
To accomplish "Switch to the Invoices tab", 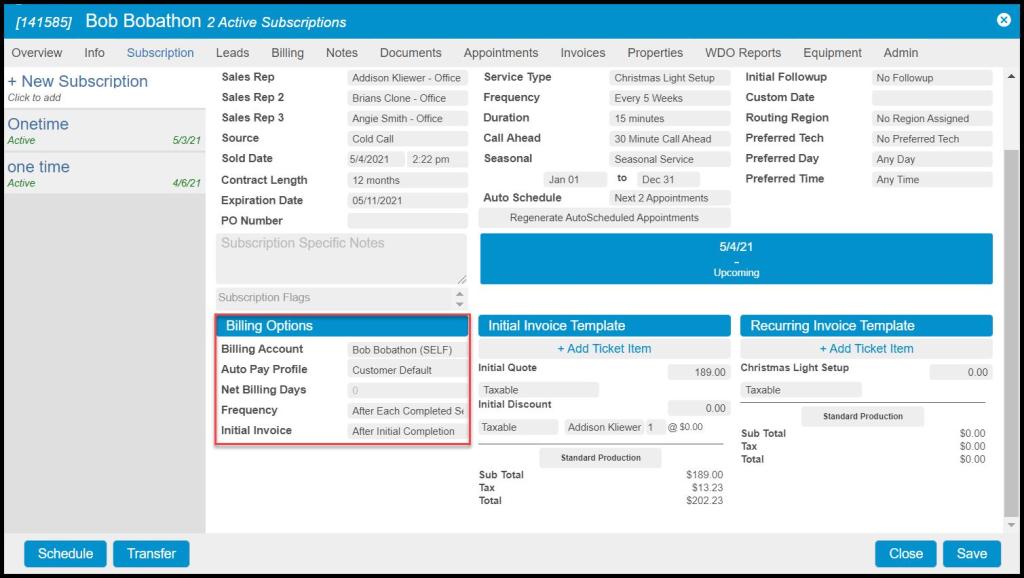I will [x=582, y=53].
